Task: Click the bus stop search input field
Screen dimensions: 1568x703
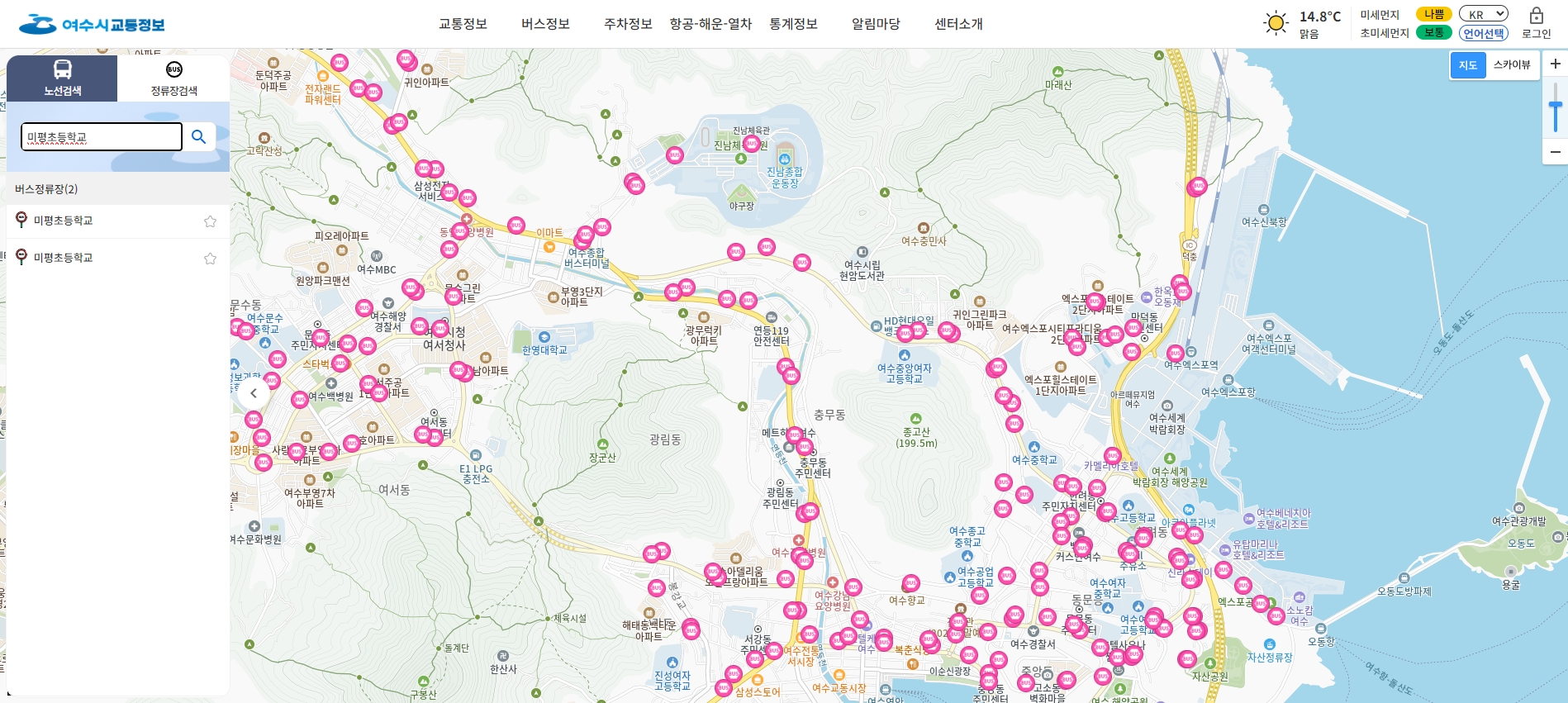Action: [x=102, y=137]
